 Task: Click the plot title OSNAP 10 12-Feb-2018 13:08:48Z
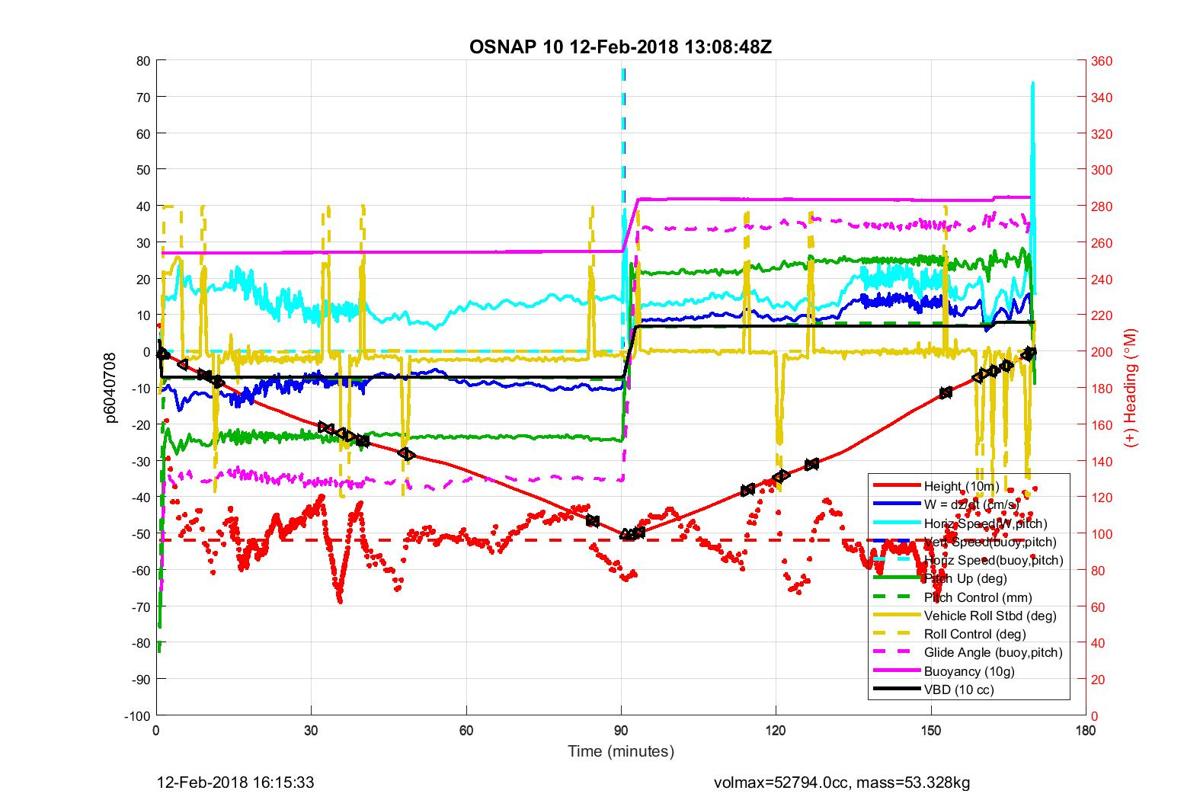coord(621,47)
